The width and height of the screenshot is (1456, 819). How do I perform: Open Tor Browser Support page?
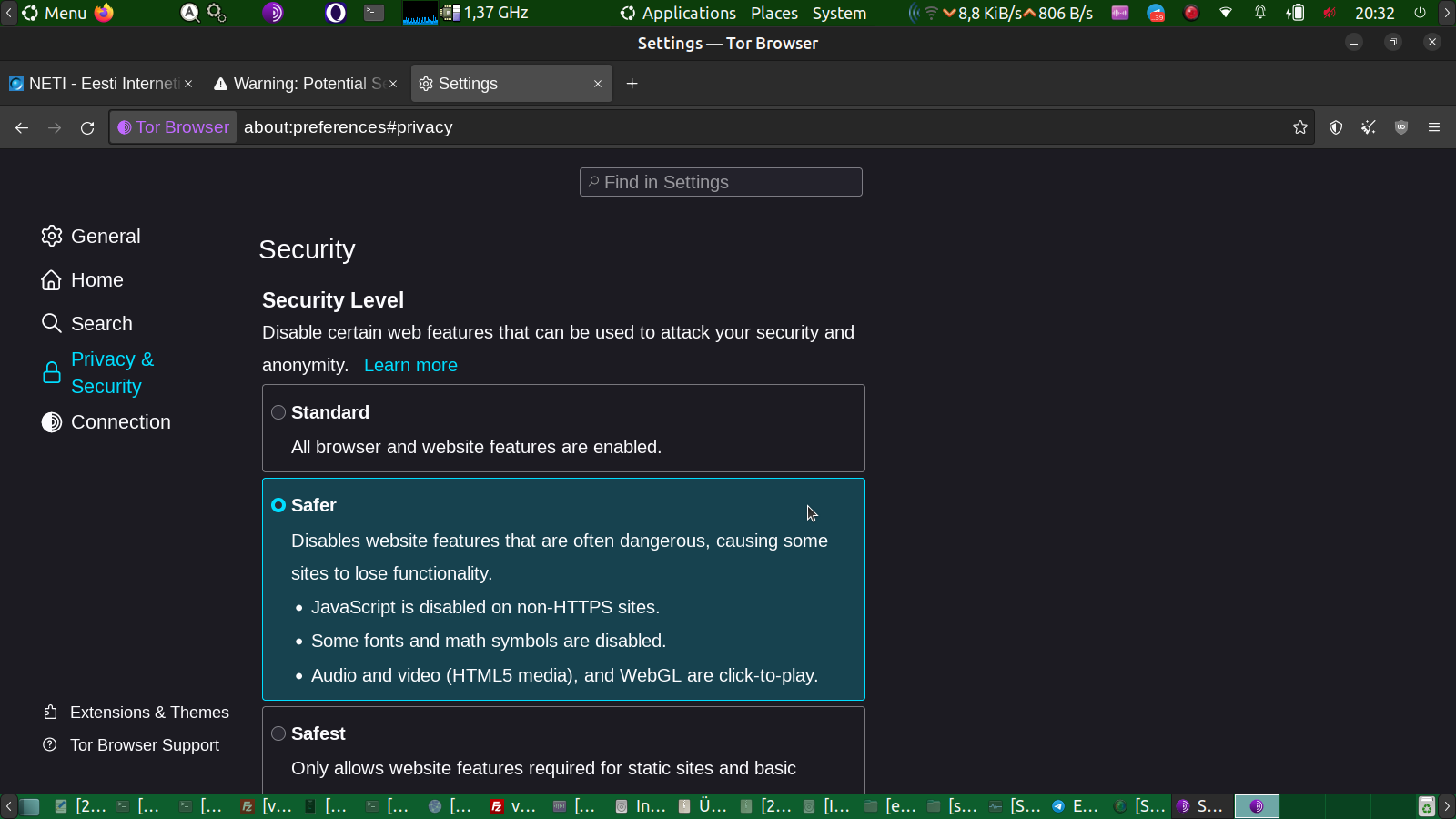pyautogui.click(x=131, y=745)
